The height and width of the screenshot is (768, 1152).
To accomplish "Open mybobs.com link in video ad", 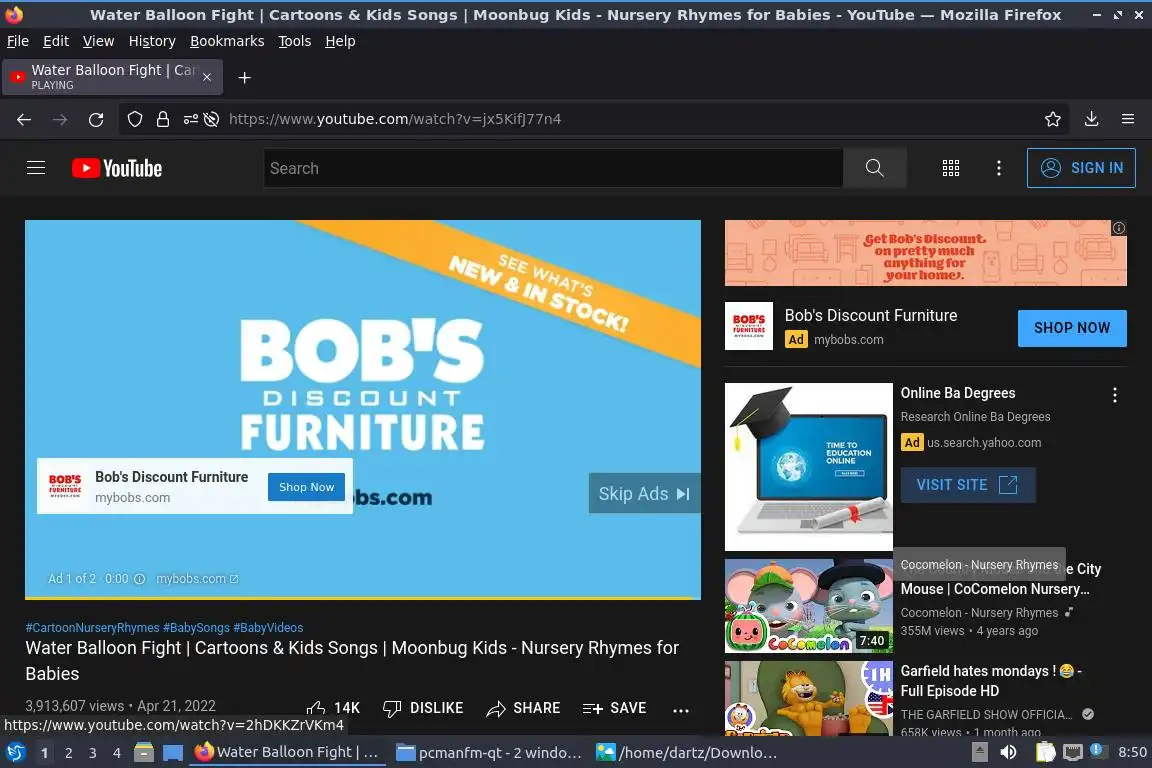I will click(197, 579).
